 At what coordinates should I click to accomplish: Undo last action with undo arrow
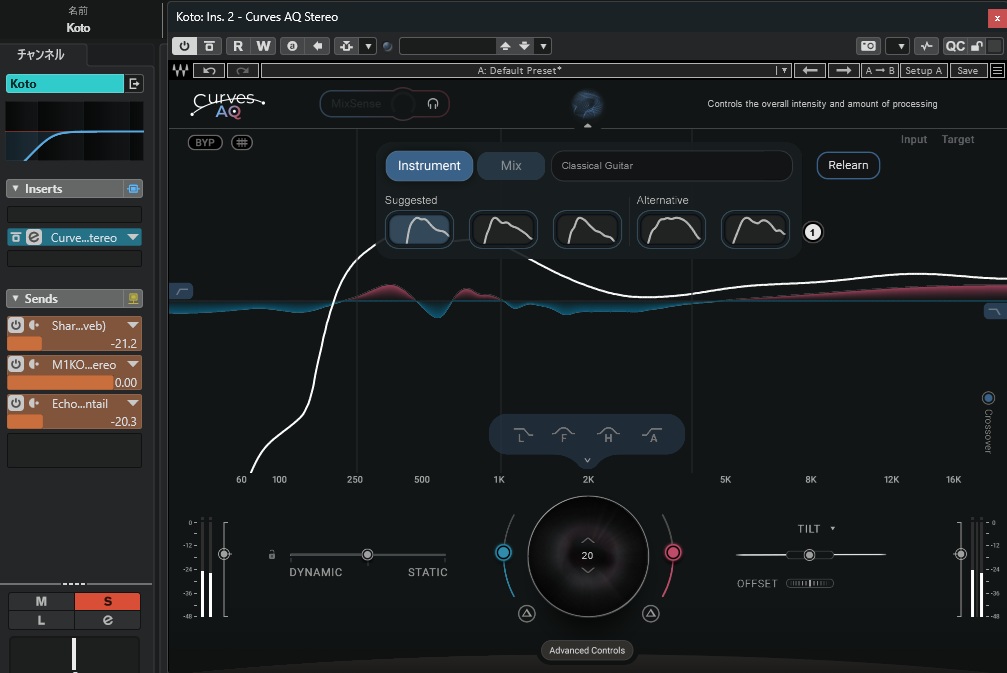click(209, 71)
